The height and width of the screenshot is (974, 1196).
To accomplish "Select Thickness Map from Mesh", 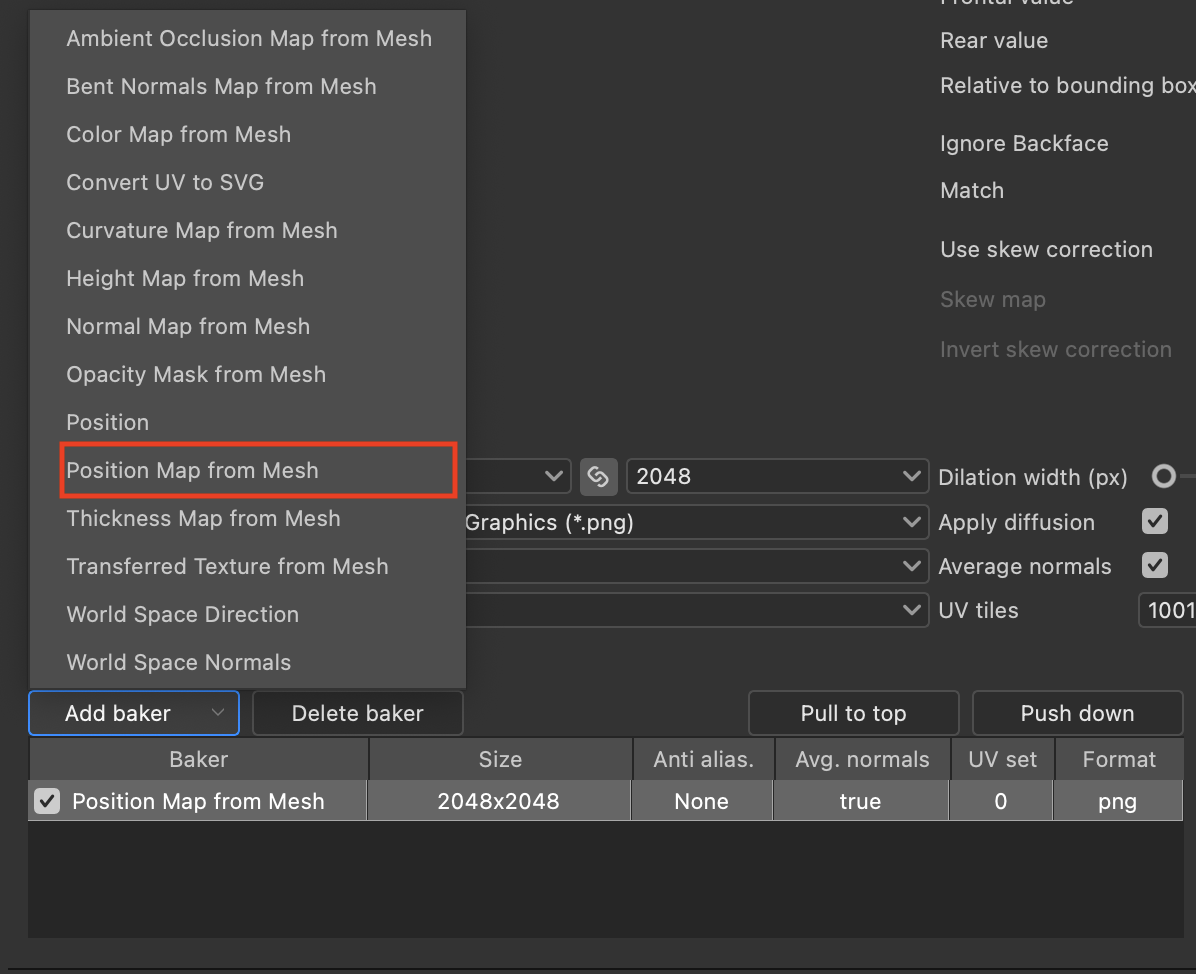I will [x=203, y=518].
